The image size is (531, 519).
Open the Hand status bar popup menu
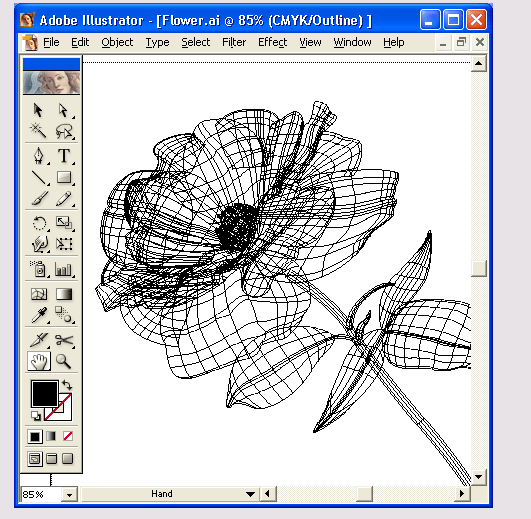(x=251, y=494)
